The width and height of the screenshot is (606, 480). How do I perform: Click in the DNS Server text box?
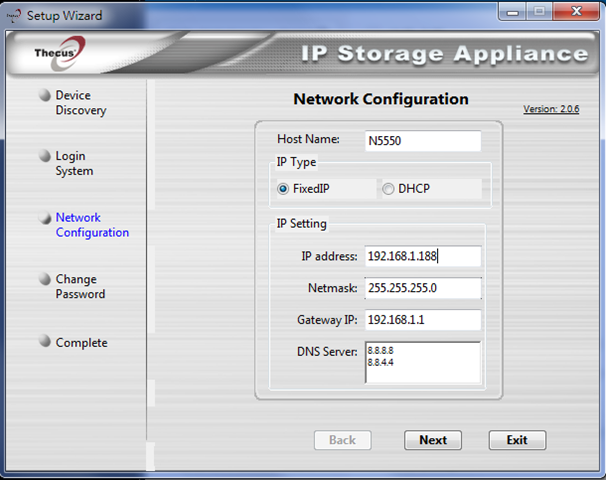click(423, 363)
